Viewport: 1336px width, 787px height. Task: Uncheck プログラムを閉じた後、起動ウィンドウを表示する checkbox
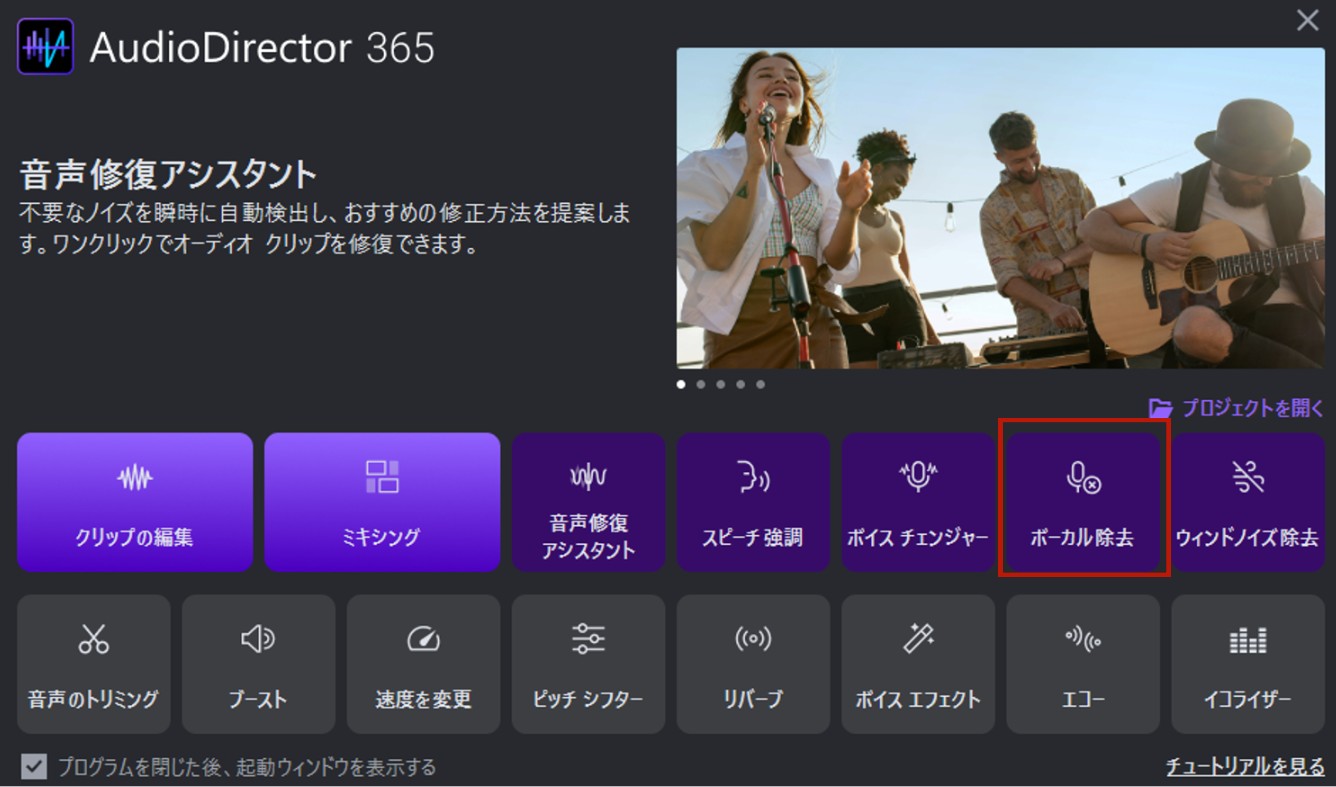34,767
